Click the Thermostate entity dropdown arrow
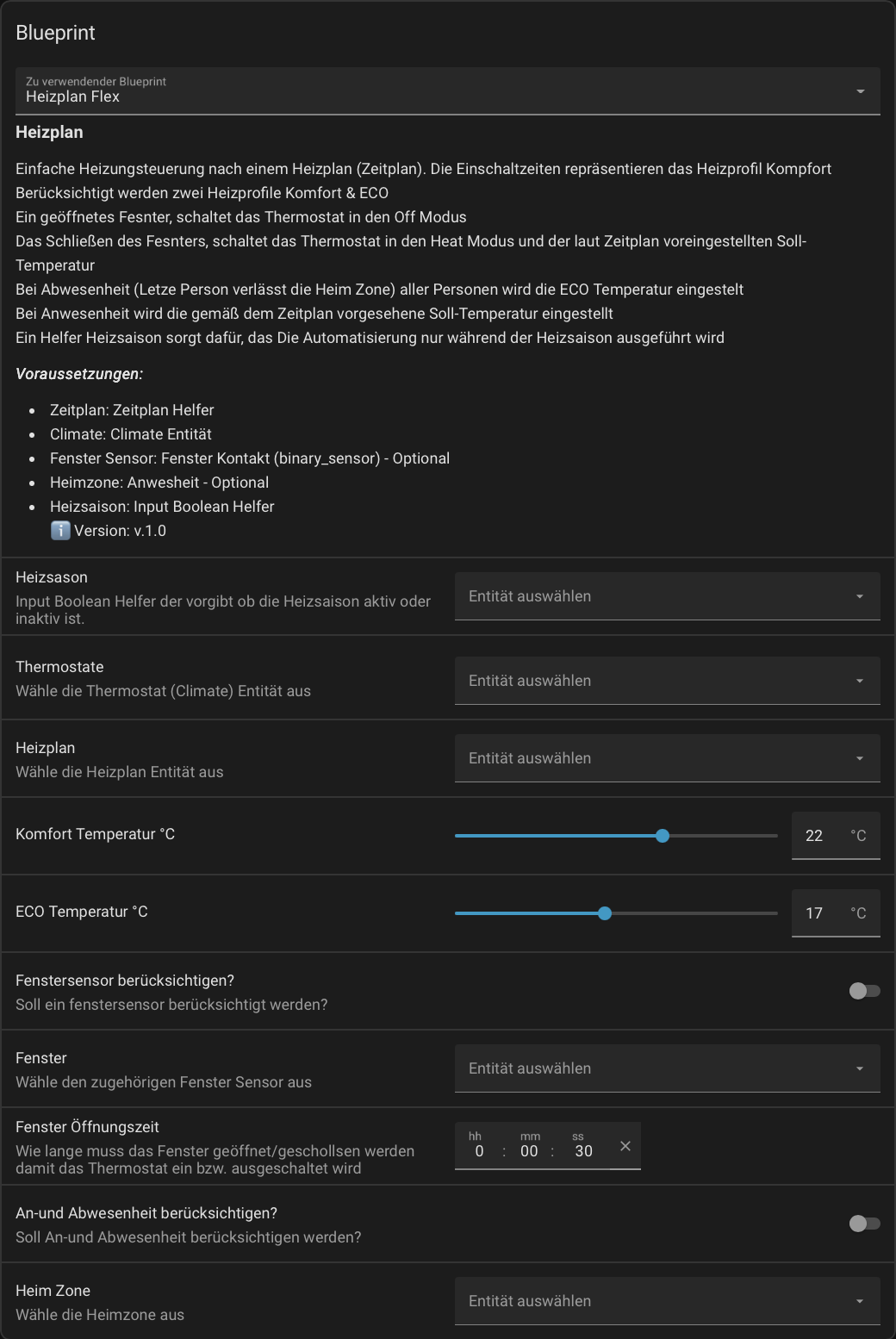896x1339 pixels. point(859,681)
